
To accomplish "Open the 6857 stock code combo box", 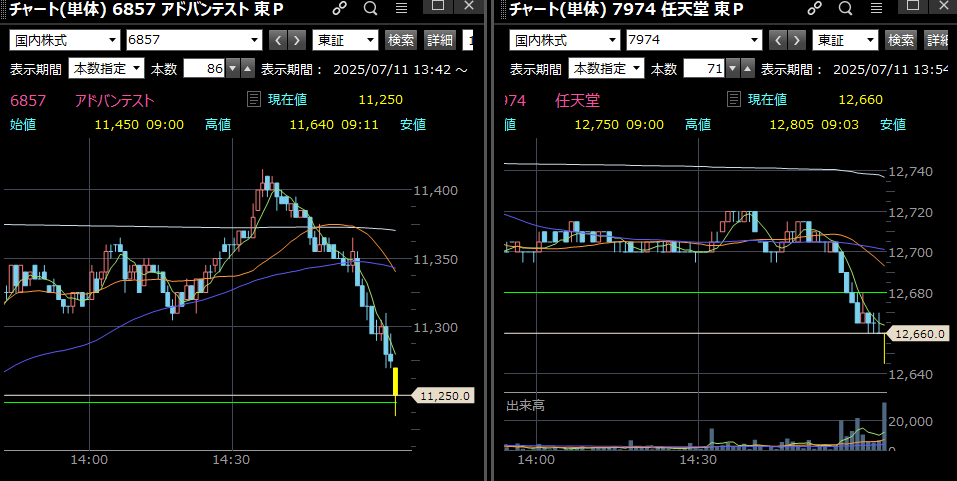I will (x=194, y=41).
